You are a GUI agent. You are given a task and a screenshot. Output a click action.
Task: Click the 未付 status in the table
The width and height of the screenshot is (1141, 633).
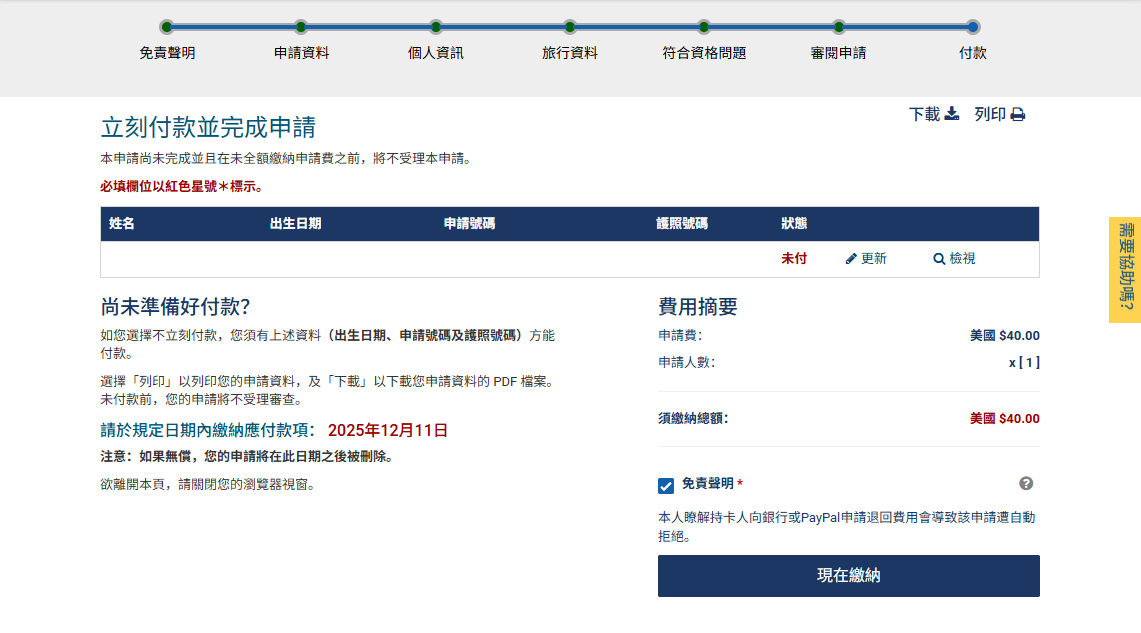point(794,259)
